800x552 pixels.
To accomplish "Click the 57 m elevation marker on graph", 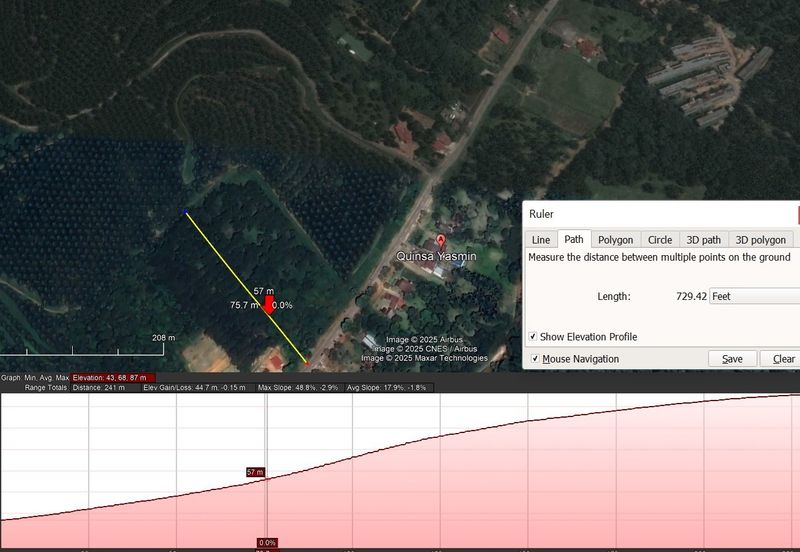I will coord(255,471).
